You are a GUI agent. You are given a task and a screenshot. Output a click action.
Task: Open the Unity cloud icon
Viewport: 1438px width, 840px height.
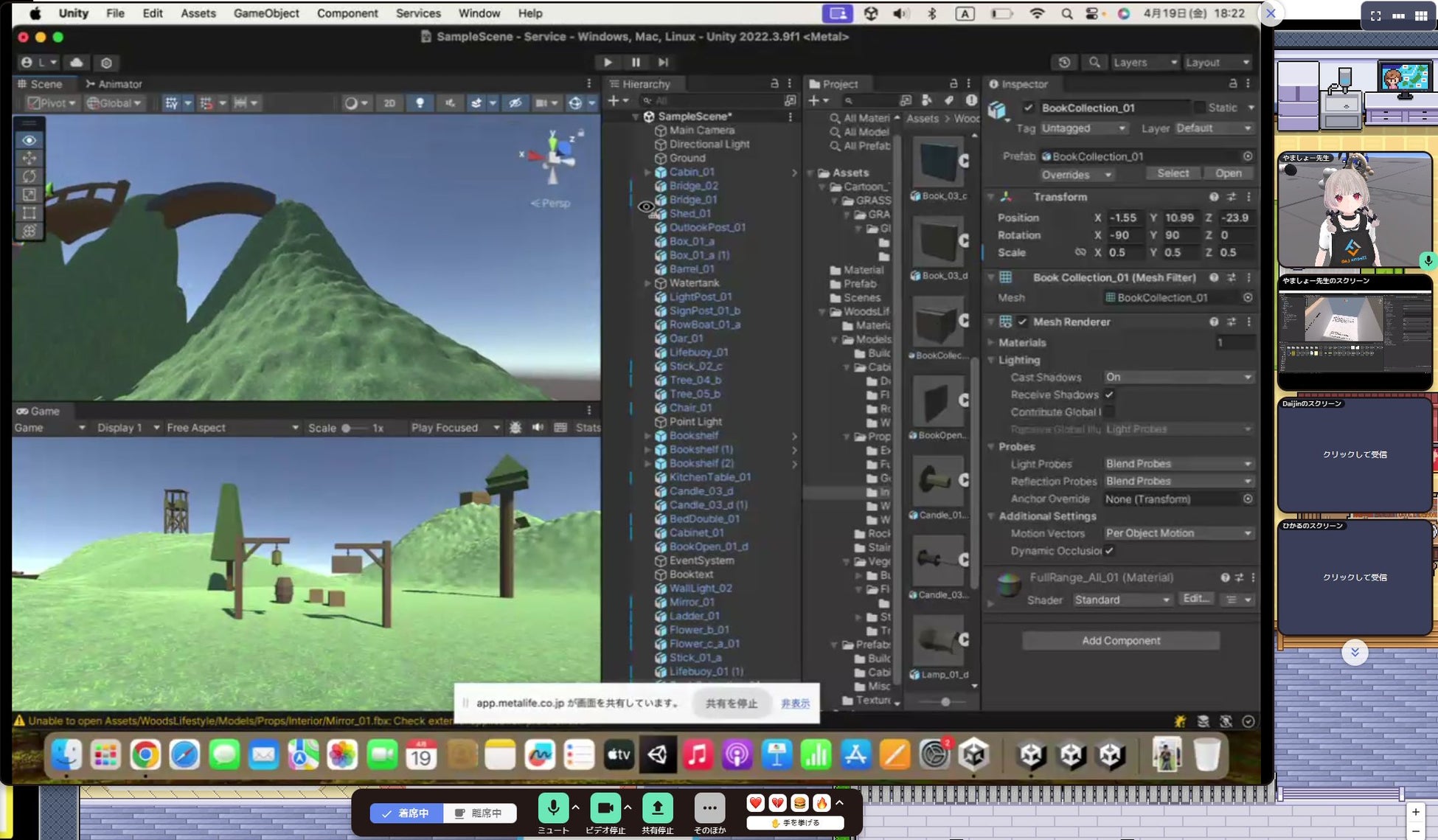(x=76, y=63)
